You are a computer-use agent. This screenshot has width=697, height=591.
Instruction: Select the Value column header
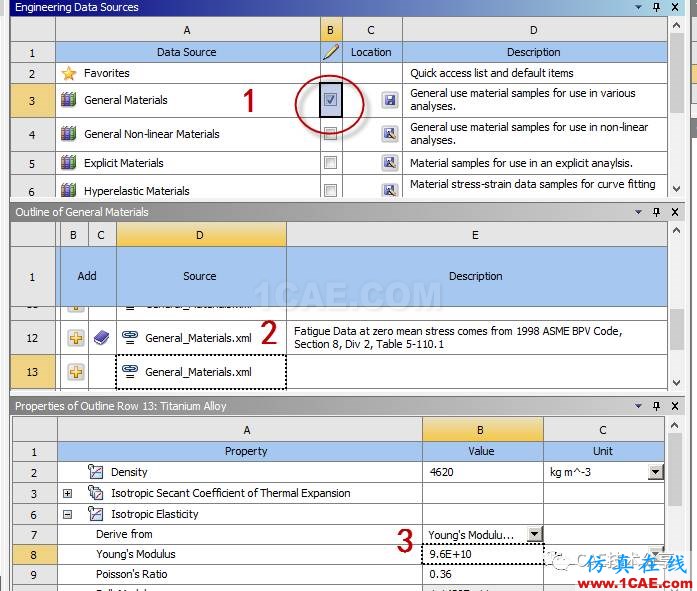coord(481,451)
